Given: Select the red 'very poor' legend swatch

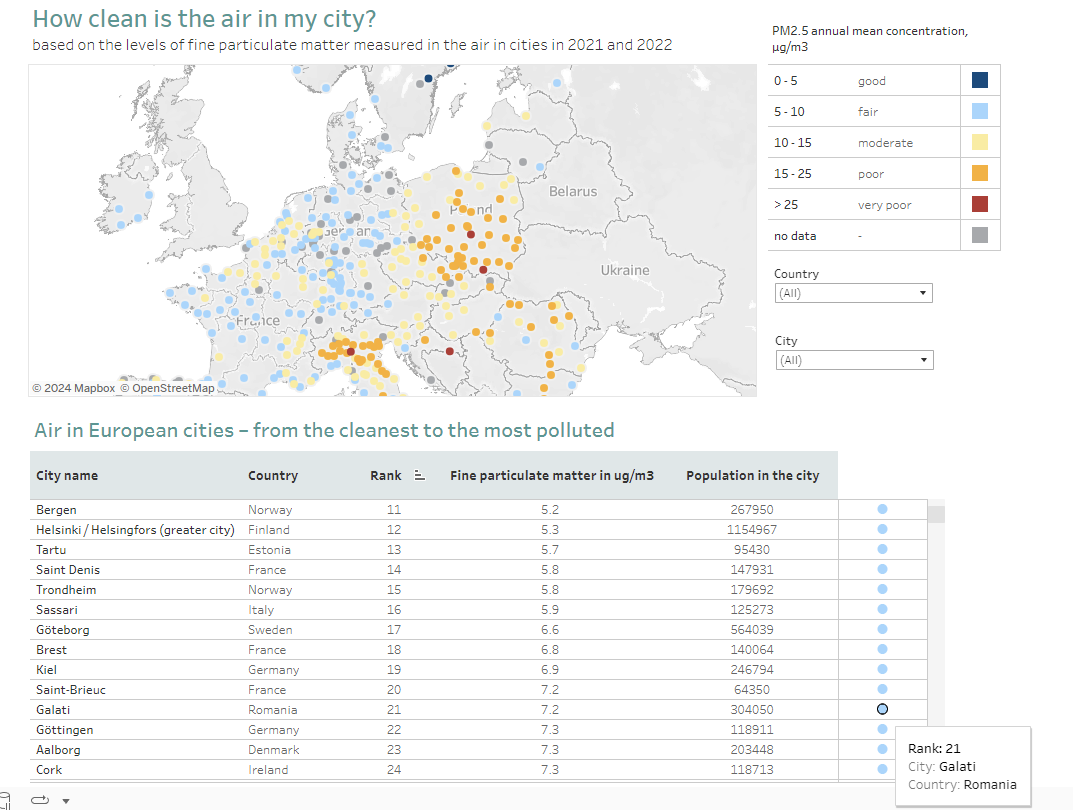Looking at the screenshot, I should click(x=980, y=204).
